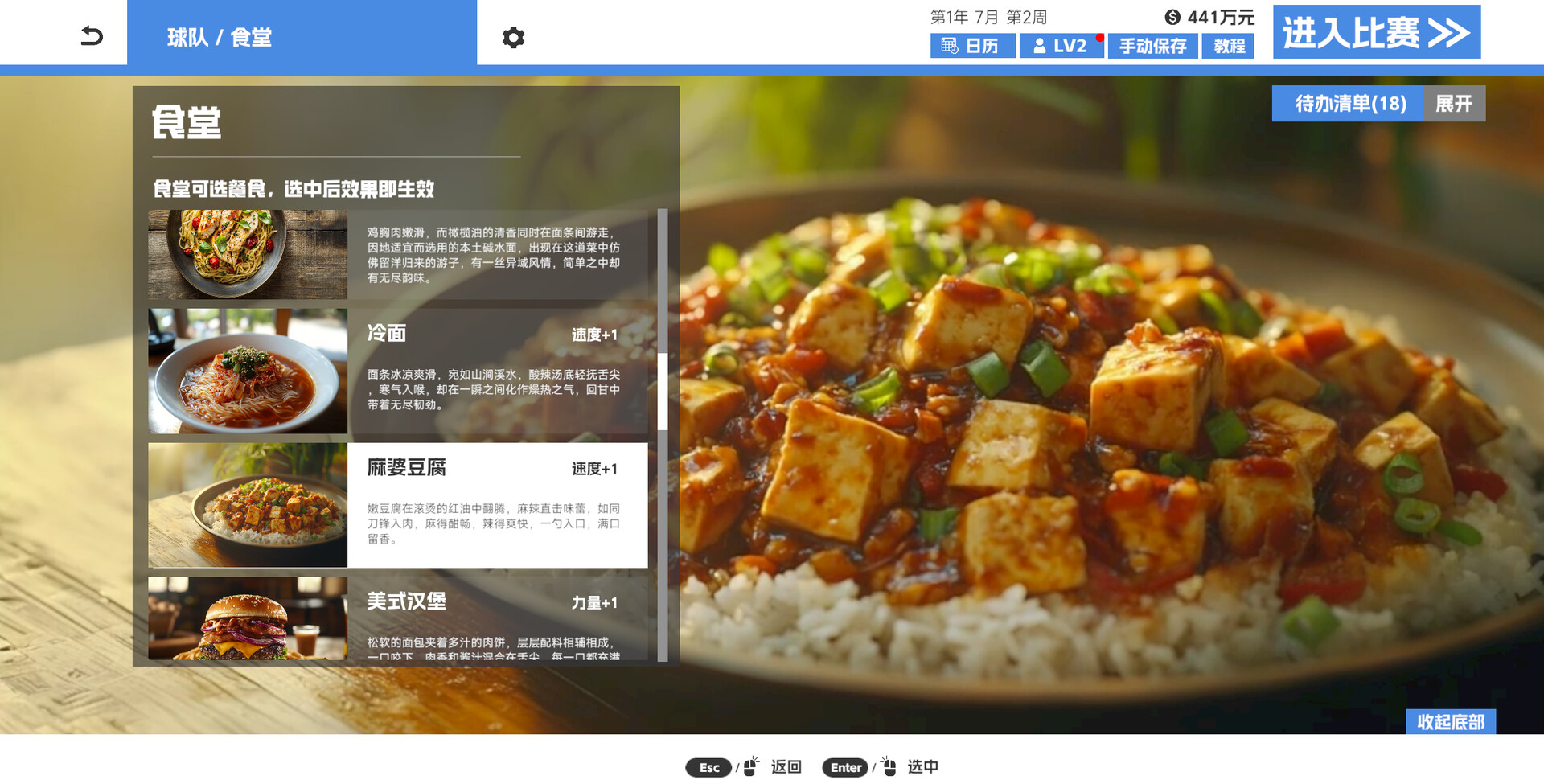The width and height of the screenshot is (1544, 784).
Task: Click the mouse icon next to Esc
Action: click(751, 767)
